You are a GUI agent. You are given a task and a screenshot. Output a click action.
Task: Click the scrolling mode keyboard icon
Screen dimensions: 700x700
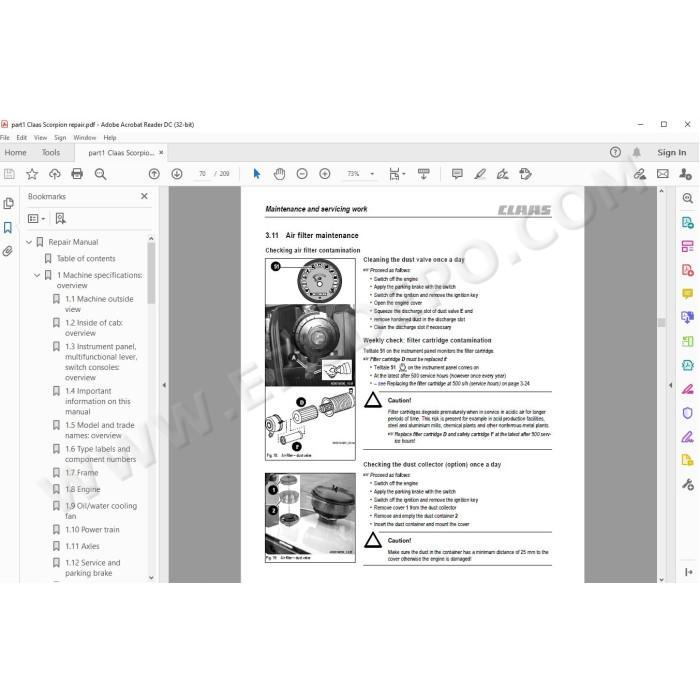coord(424,174)
